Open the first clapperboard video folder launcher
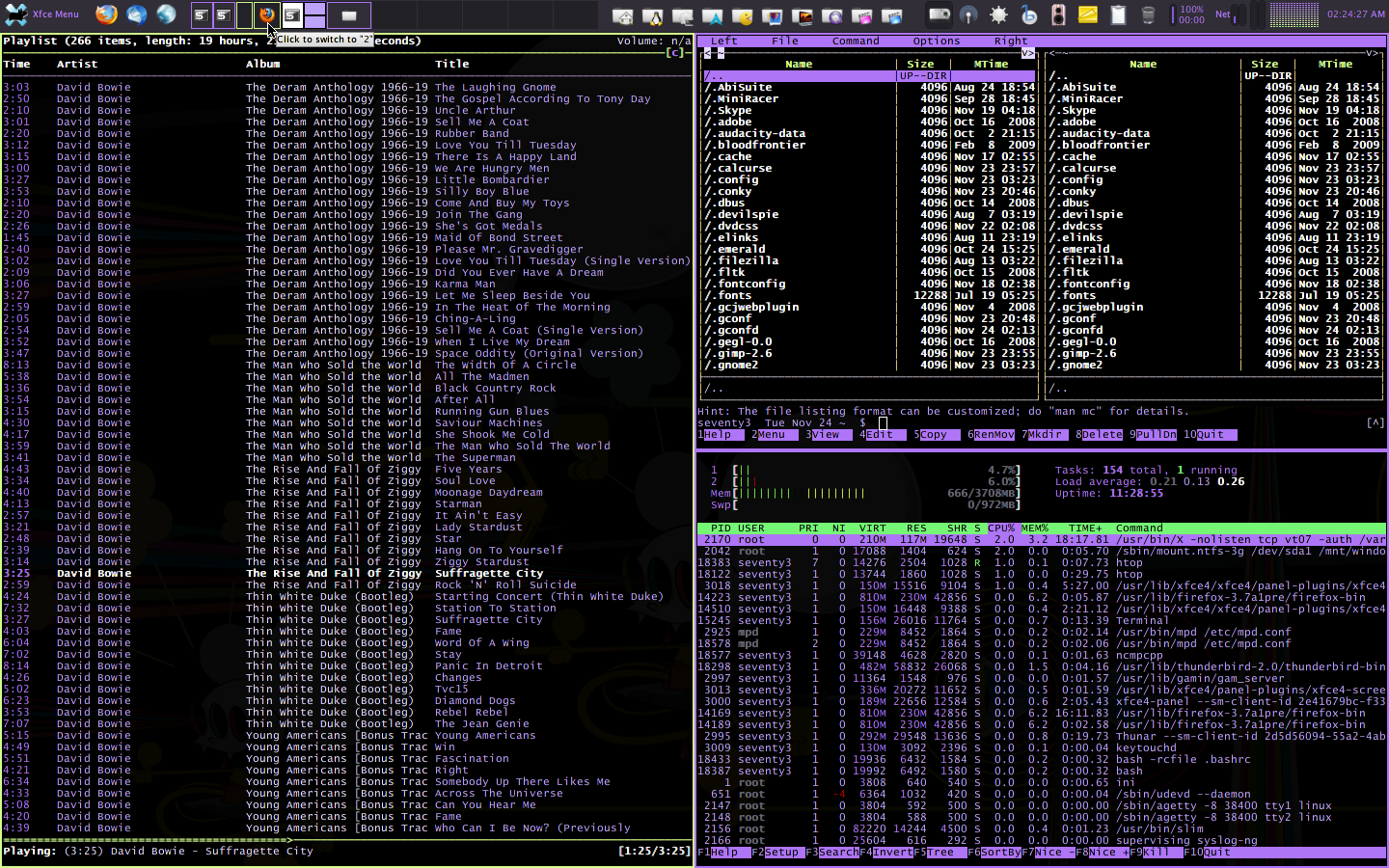 [x=862, y=15]
